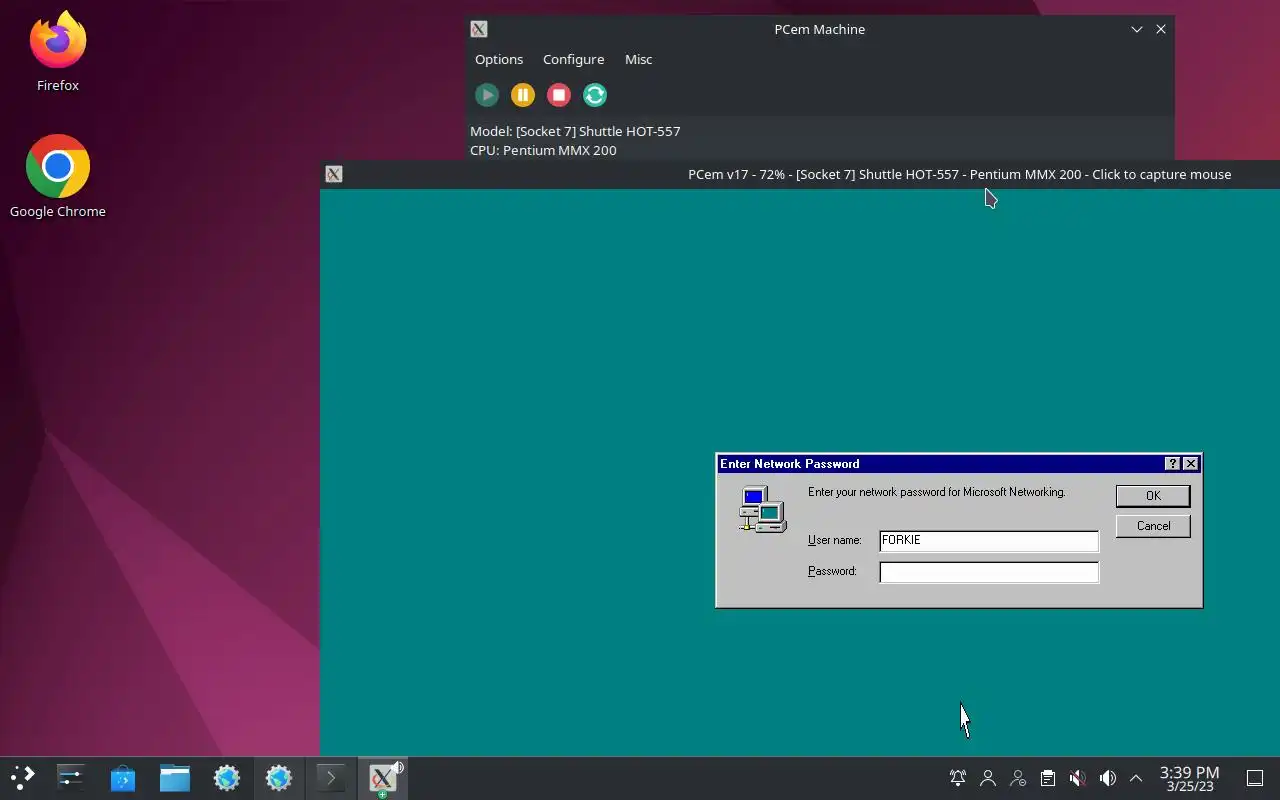The image size is (1280, 800).
Task: Click the muted speaker tray icon
Action: [x=1077, y=778]
